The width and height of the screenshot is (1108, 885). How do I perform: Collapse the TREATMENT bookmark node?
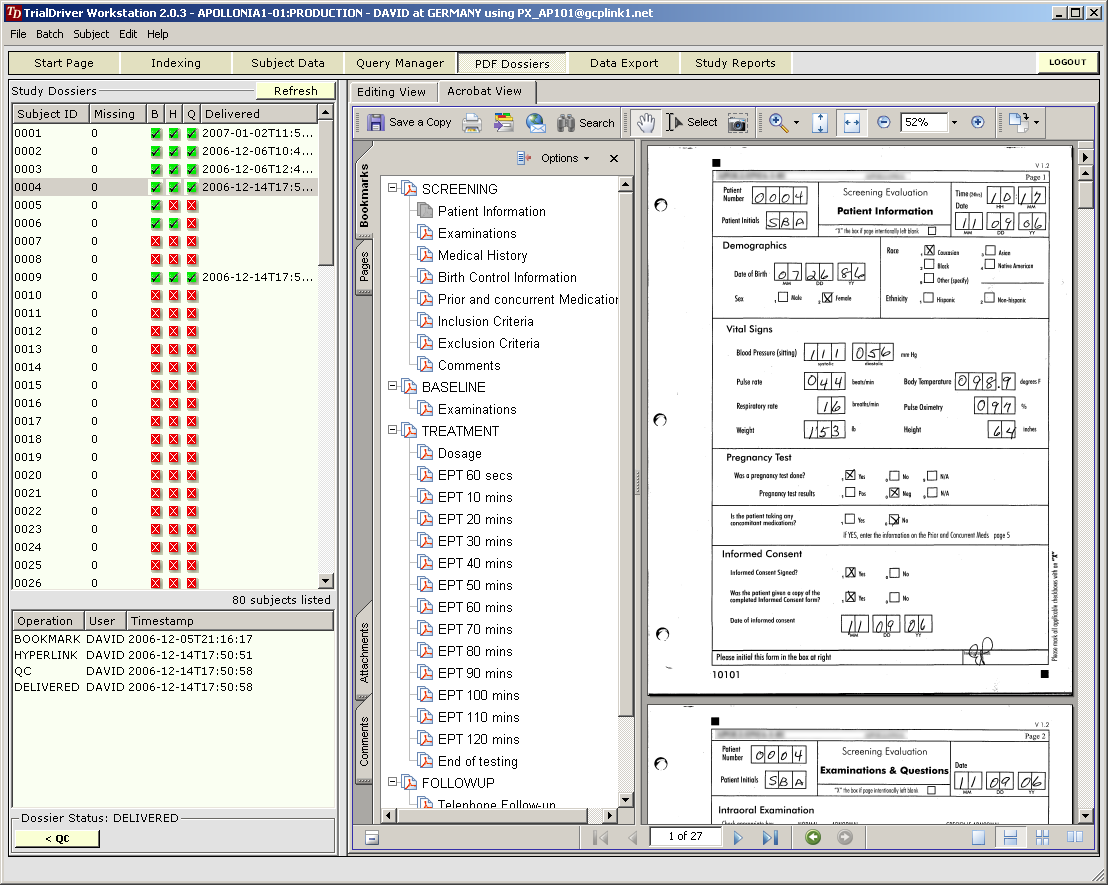click(x=393, y=431)
